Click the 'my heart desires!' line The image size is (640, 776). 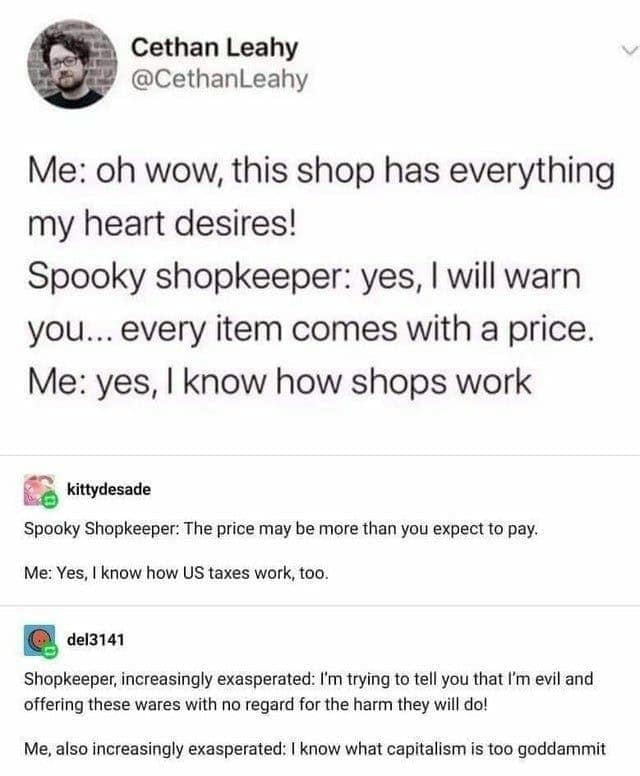pos(161,225)
